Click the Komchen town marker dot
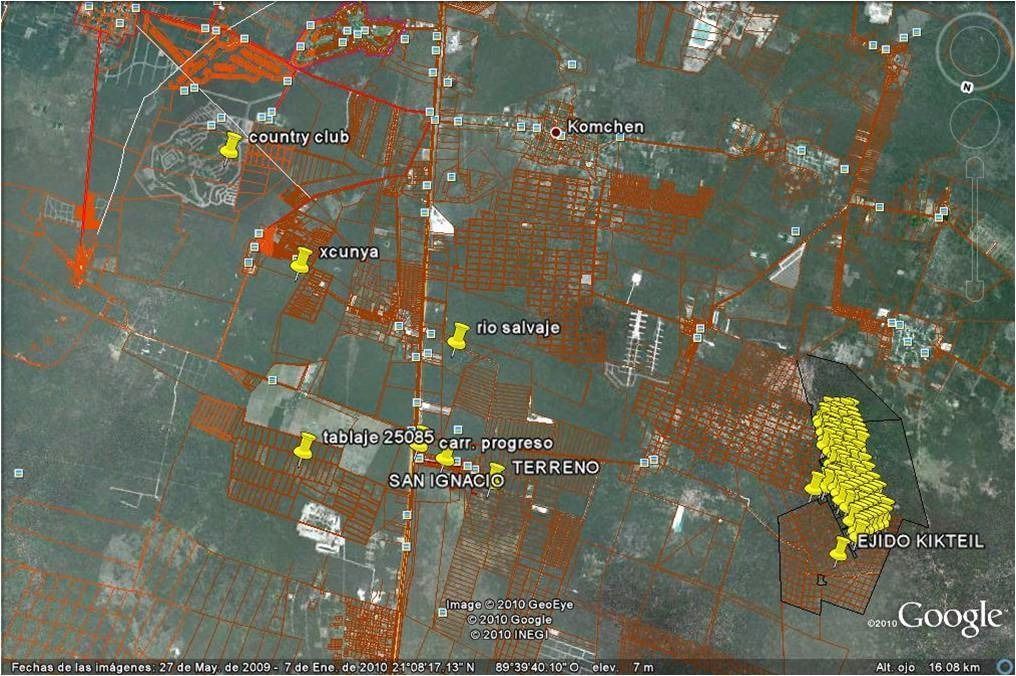The height and width of the screenshot is (676, 1016). pyautogui.click(x=556, y=131)
